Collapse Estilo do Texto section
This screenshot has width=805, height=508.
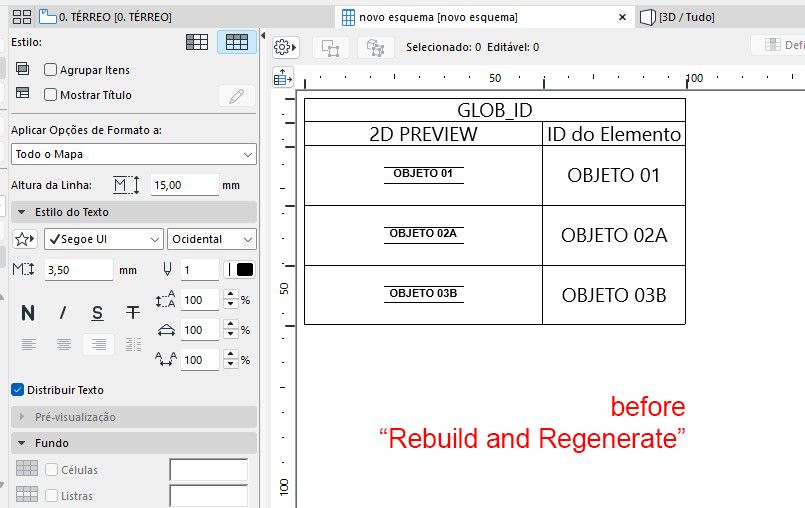[133, 212]
